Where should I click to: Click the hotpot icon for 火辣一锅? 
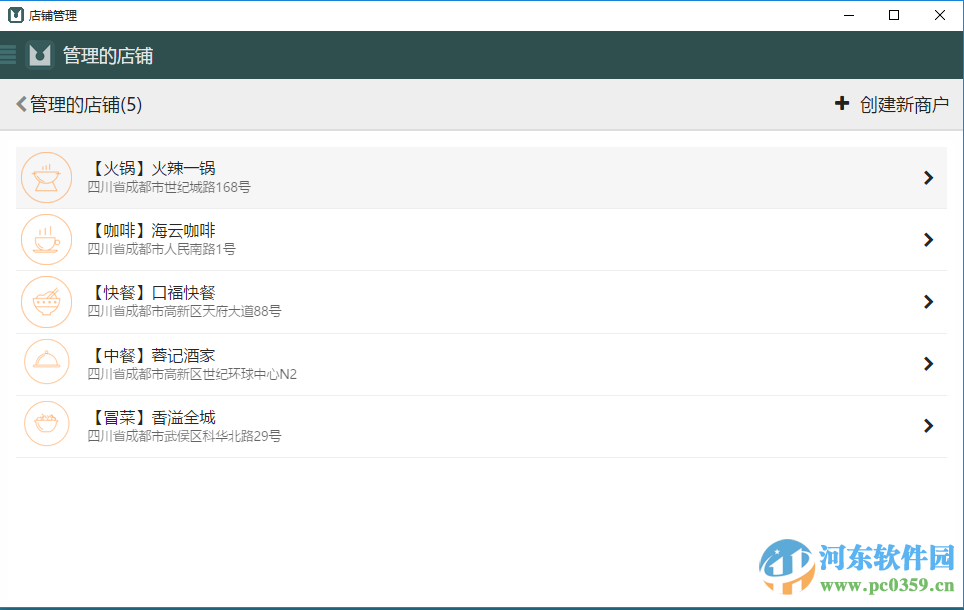point(47,178)
